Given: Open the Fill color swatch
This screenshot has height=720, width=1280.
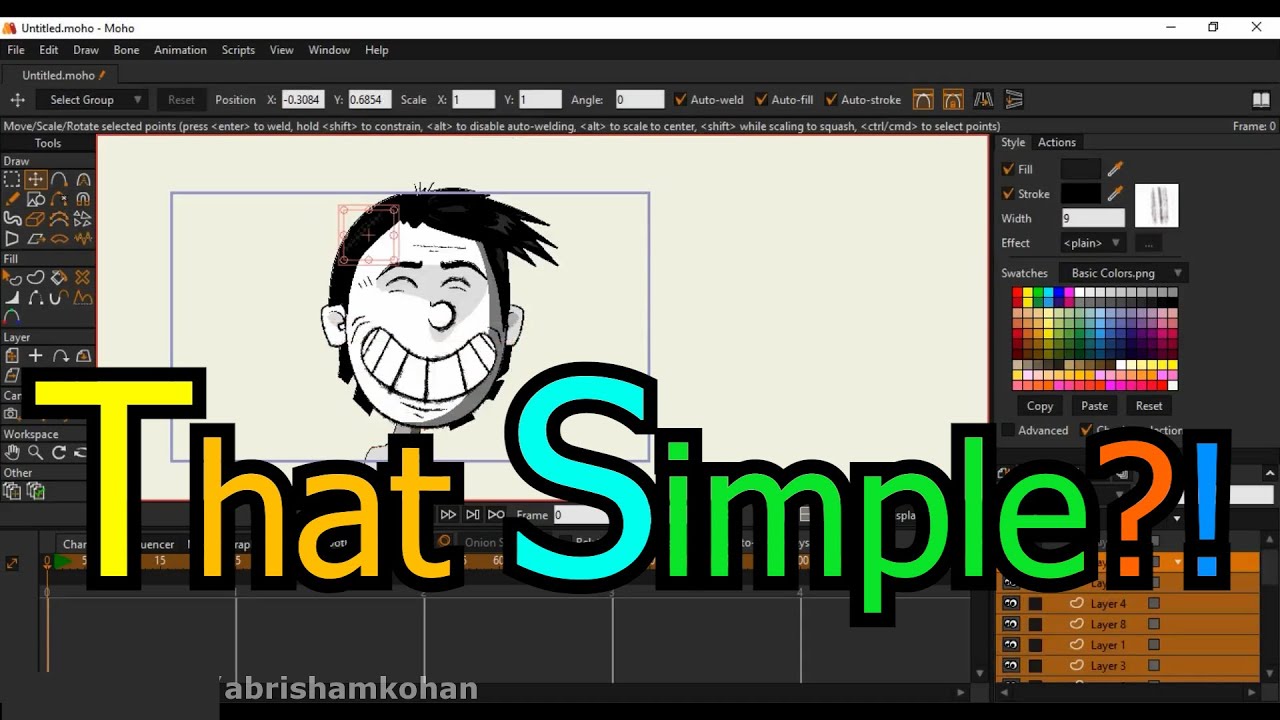Looking at the screenshot, I should (x=1081, y=169).
